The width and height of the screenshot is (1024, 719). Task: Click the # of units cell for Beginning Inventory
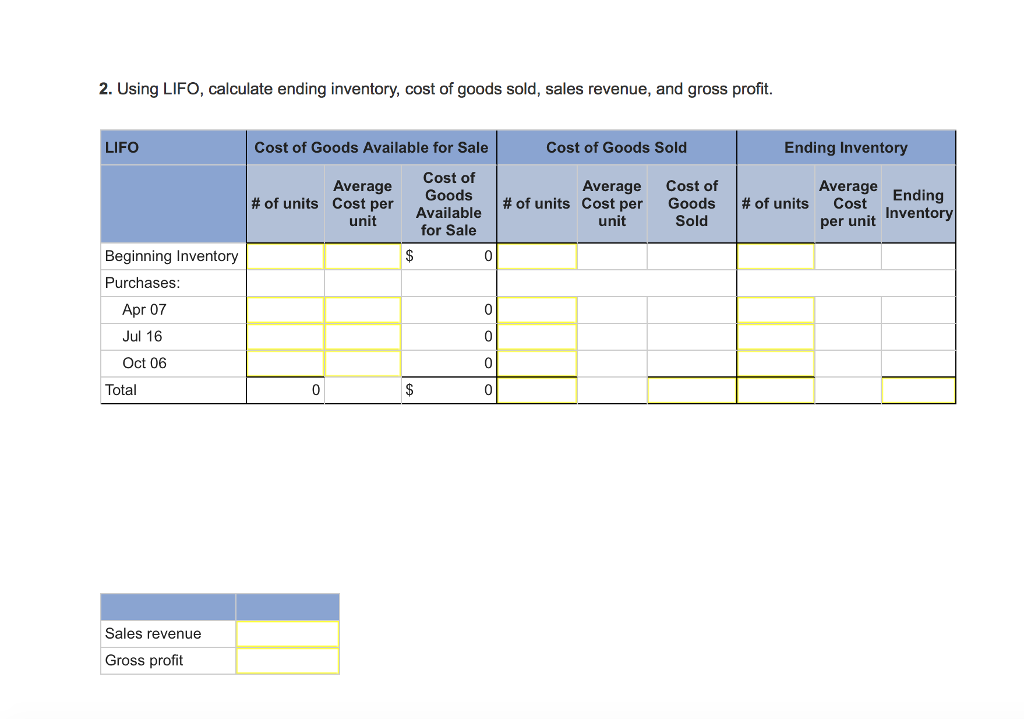pos(285,256)
